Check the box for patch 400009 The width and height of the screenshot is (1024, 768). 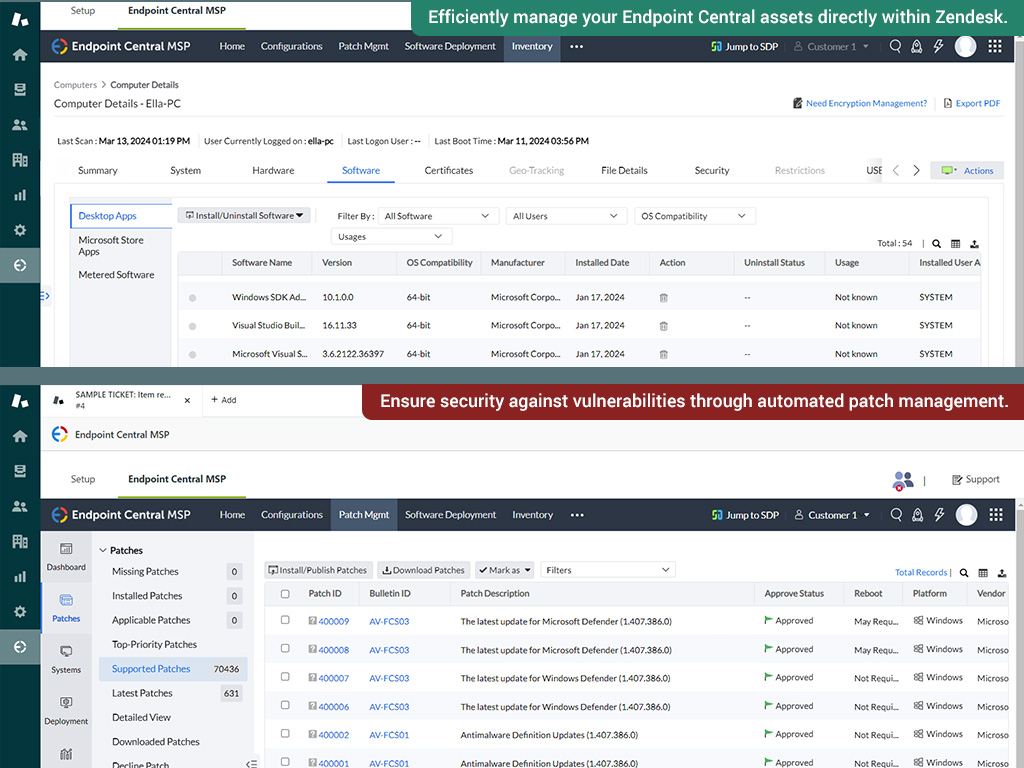pos(285,621)
